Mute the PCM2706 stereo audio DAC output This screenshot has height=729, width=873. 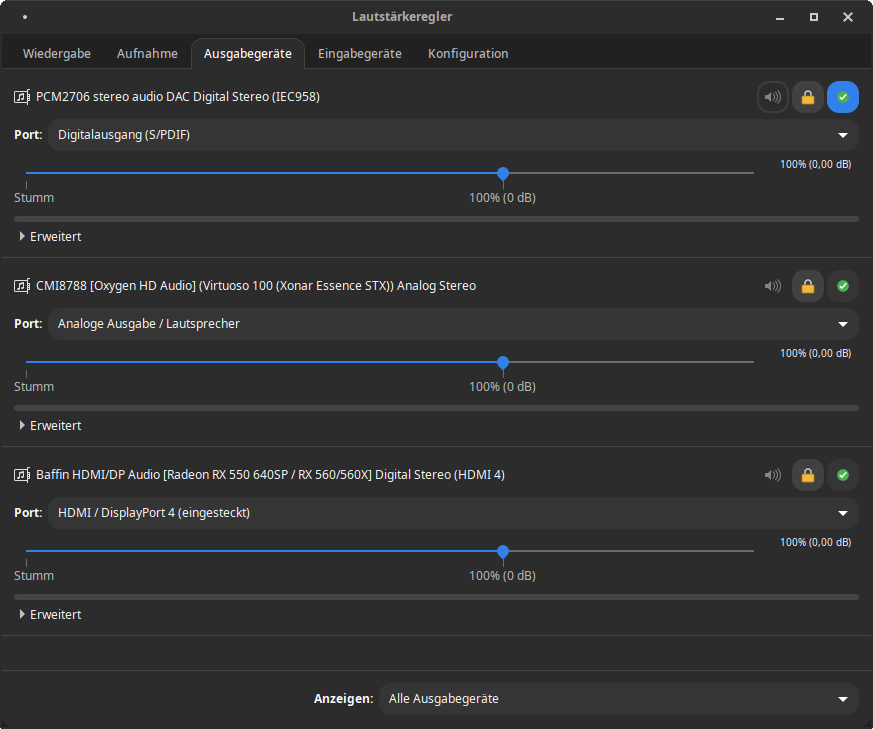coord(773,97)
